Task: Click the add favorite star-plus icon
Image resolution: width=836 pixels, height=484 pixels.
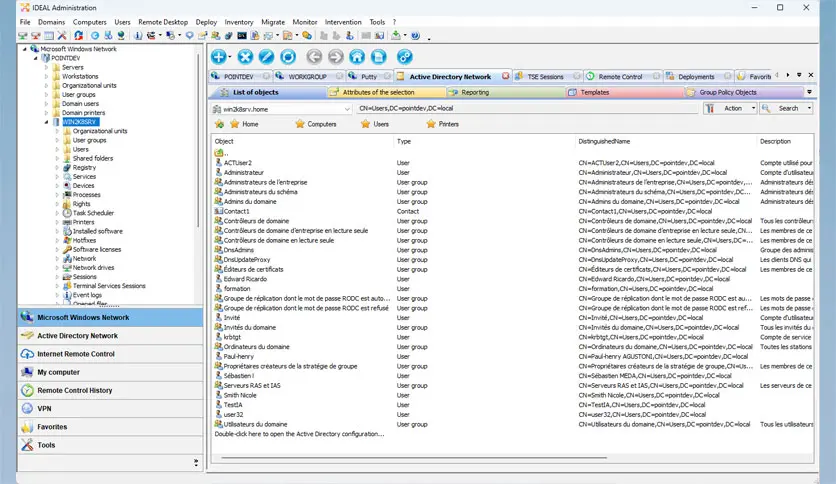Action: tap(219, 124)
